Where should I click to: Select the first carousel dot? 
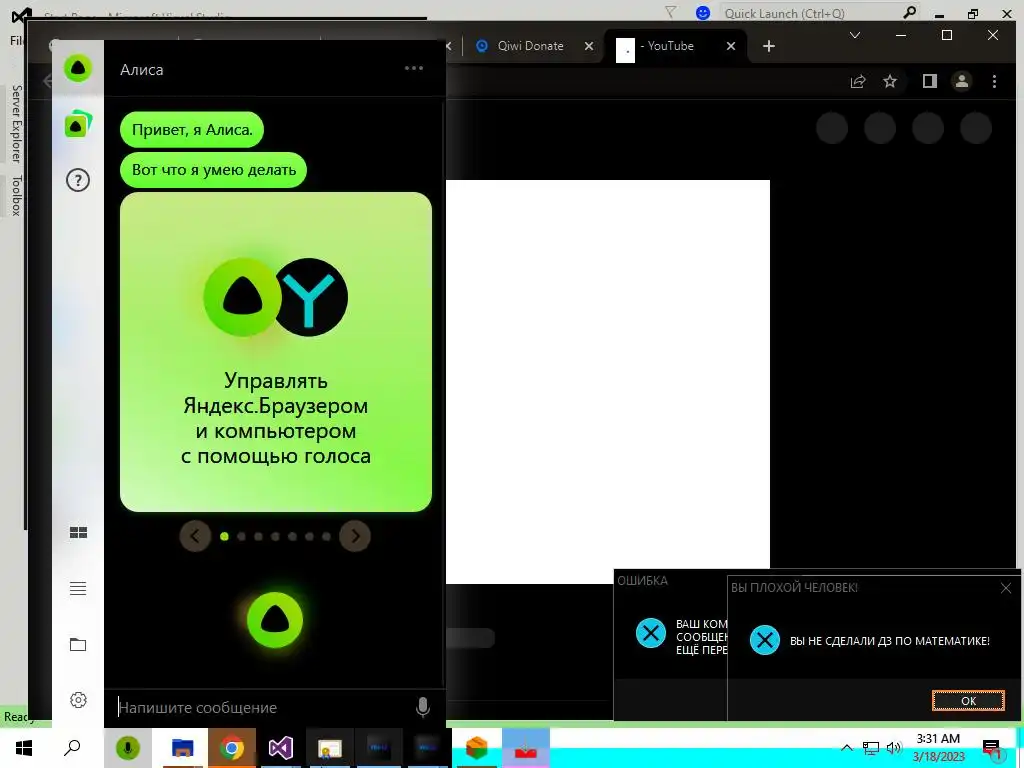click(224, 536)
